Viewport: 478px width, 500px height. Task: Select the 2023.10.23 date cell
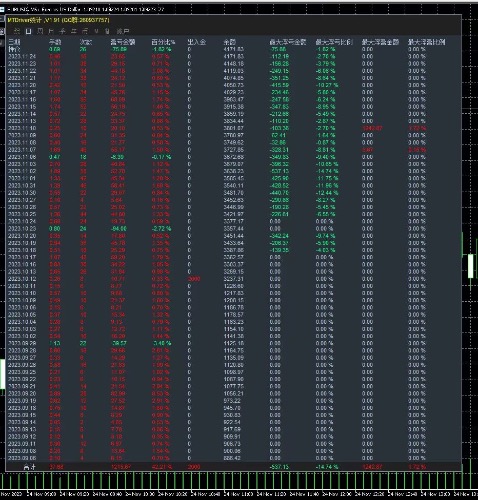[22, 228]
